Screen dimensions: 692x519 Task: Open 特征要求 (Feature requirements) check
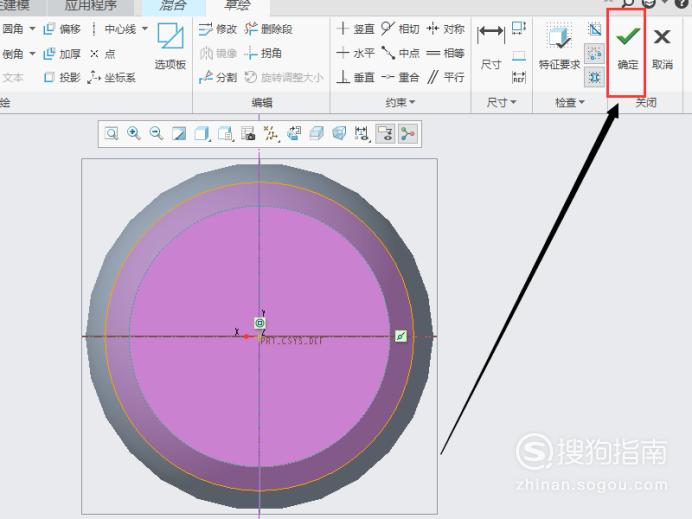(x=559, y=47)
